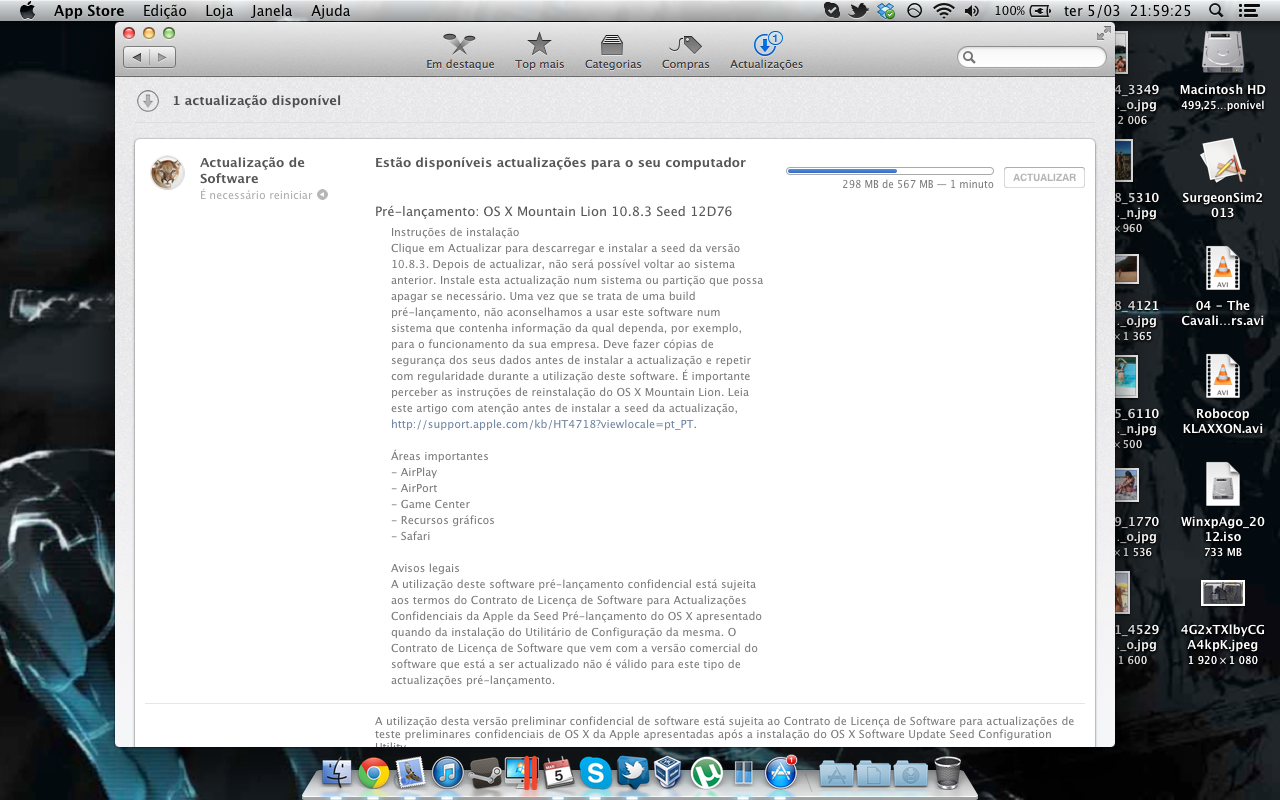Click 'Pré-lançamento: OS X Mountain Lion 10.8.3 Seed 12D76' heading
The height and width of the screenshot is (800, 1280).
pyautogui.click(x=553, y=212)
